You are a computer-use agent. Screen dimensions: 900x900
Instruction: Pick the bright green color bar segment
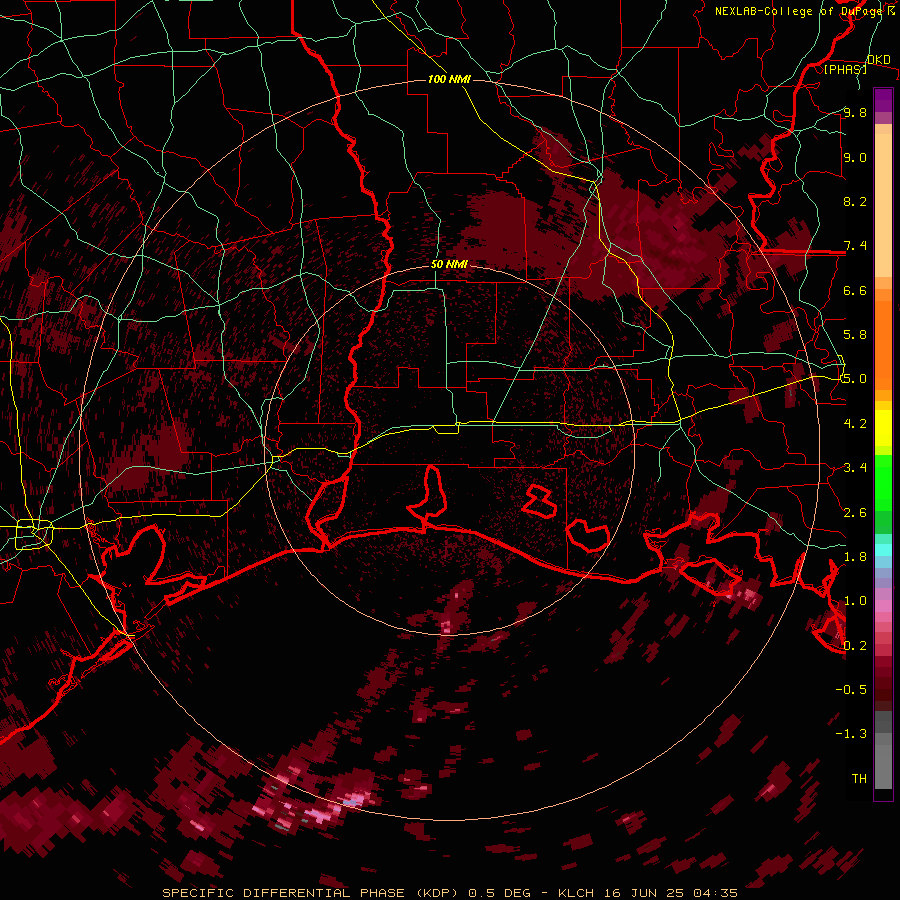click(x=883, y=484)
